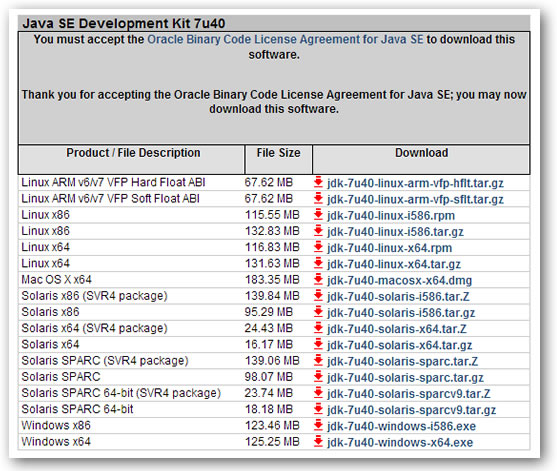
Task: Click download arrow icon for jdk-7u40-solaris-x64.tar.Z
Action: (318, 328)
